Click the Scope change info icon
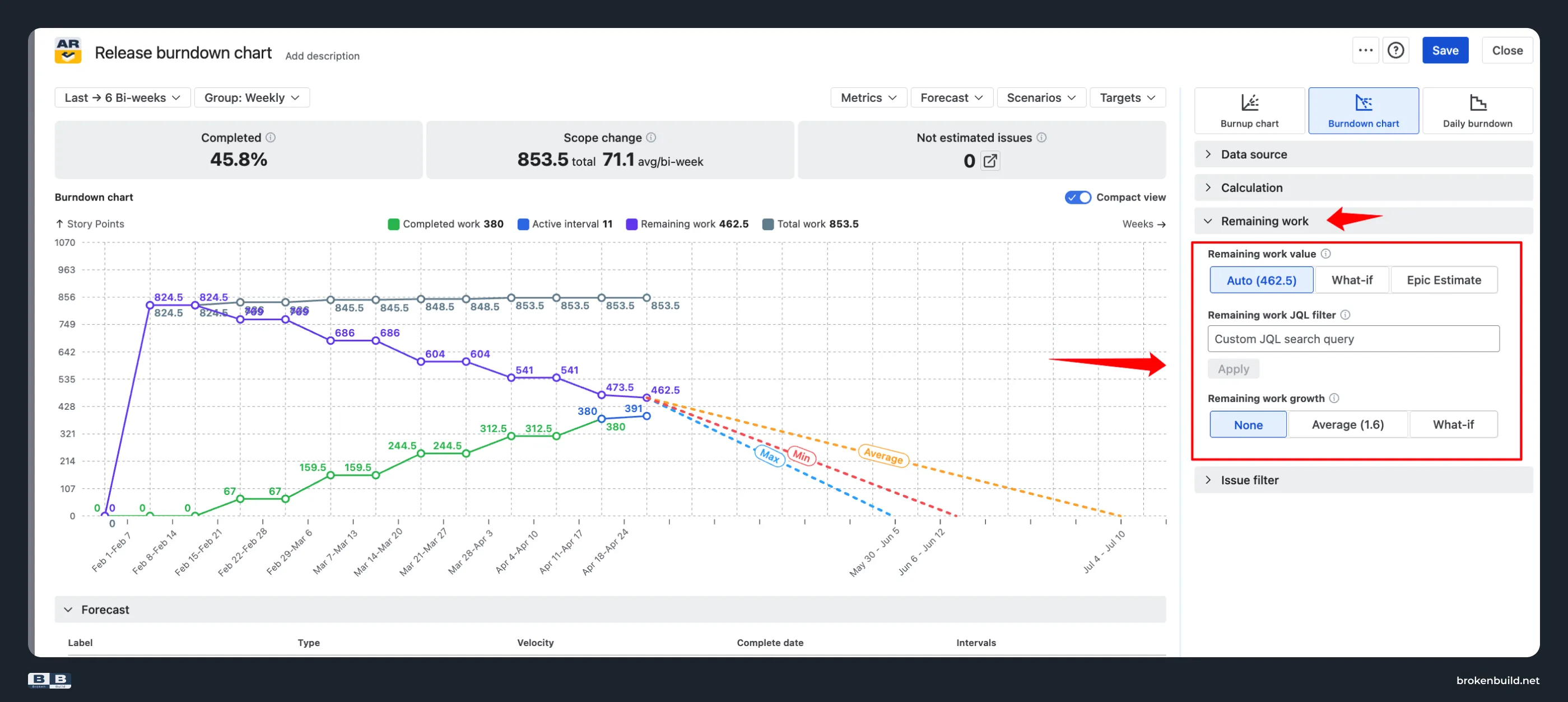1568x702 pixels. (652, 138)
